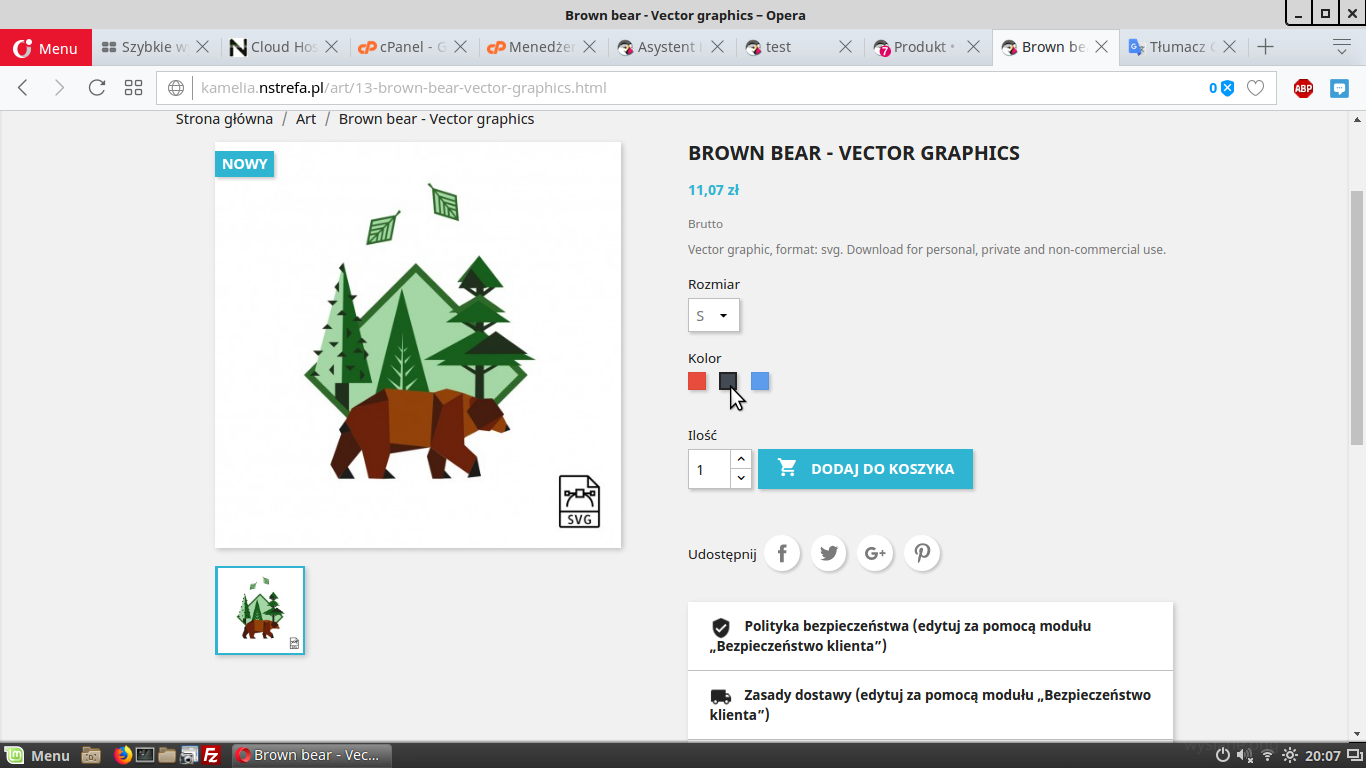Bookmark this page with the heart icon
The width and height of the screenshot is (1366, 768).
click(x=1255, y=88)
